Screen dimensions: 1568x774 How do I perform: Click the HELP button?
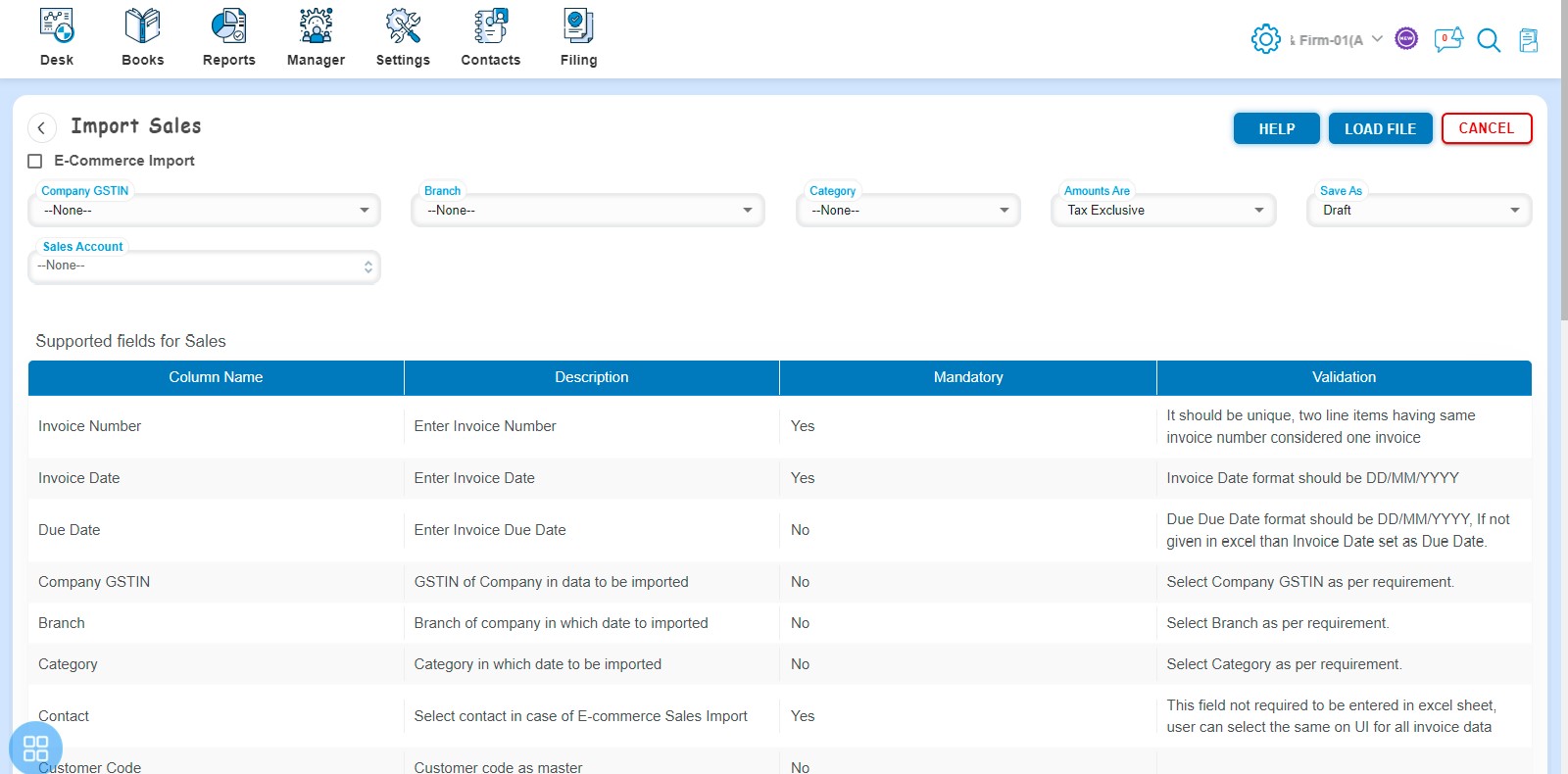pos(1277,128)
